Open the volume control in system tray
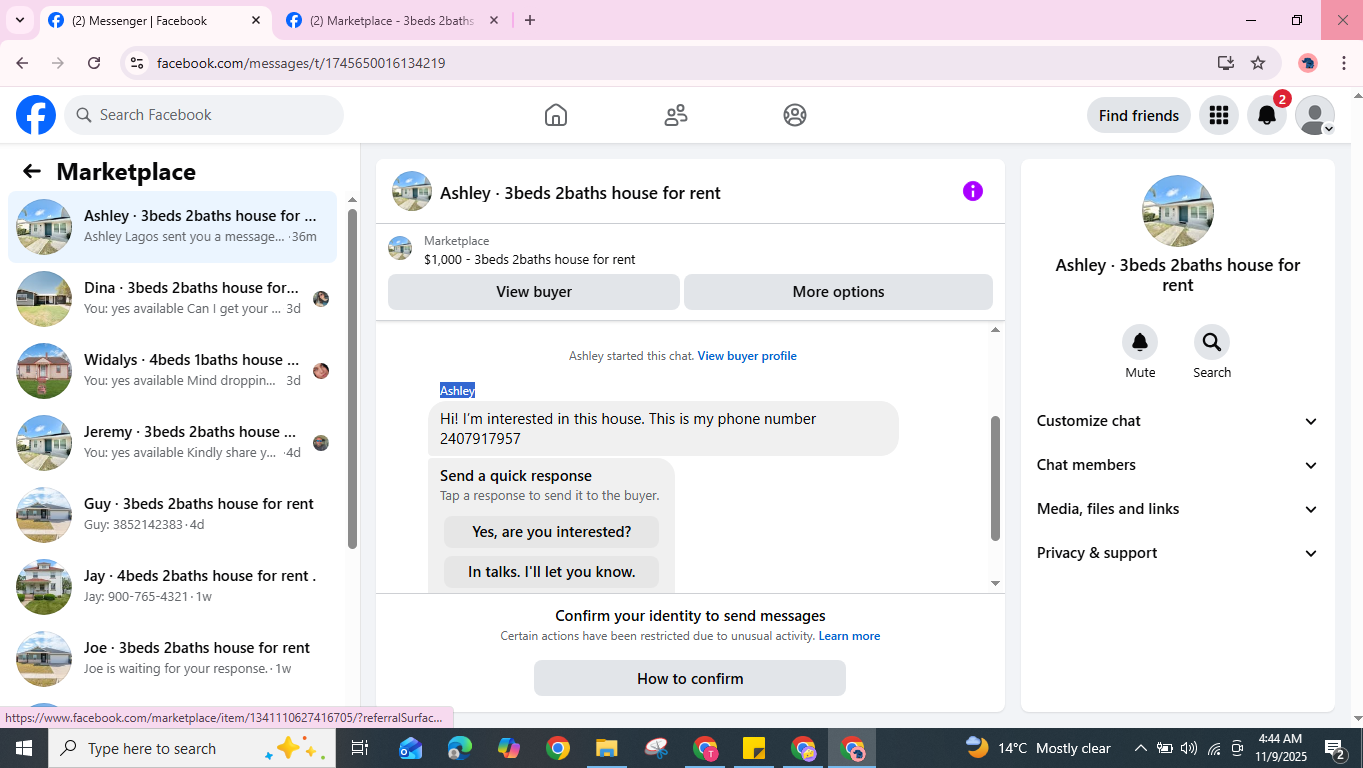 pyautogui.click(x=1189, y=748)
